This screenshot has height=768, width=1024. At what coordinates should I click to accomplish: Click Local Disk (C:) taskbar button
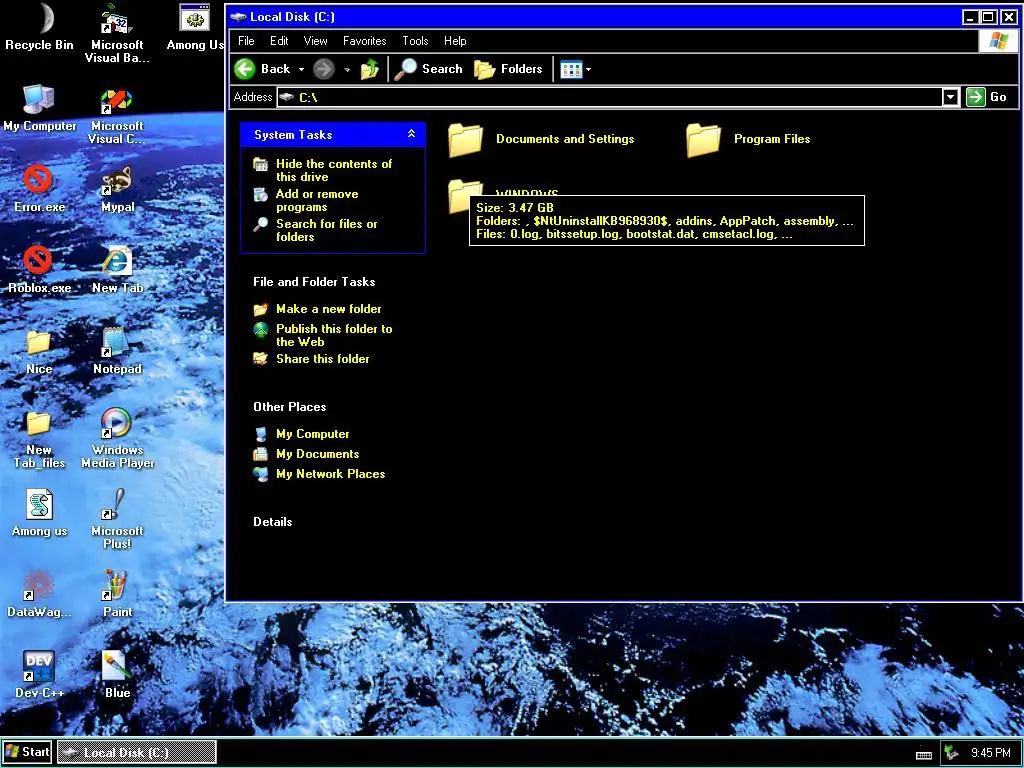pyautogui.click(x=136, y=752)
